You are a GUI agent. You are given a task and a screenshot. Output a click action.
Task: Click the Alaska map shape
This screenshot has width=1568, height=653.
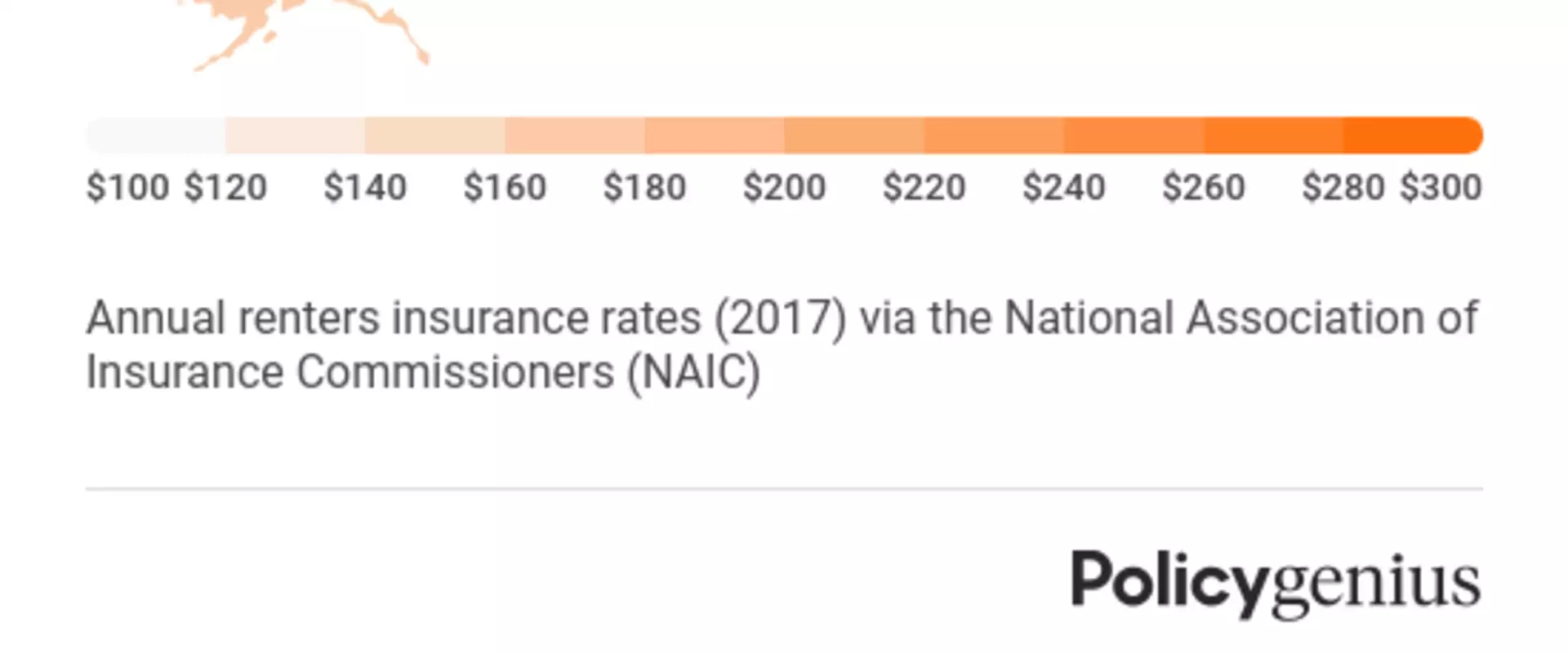tap(310, 33)
